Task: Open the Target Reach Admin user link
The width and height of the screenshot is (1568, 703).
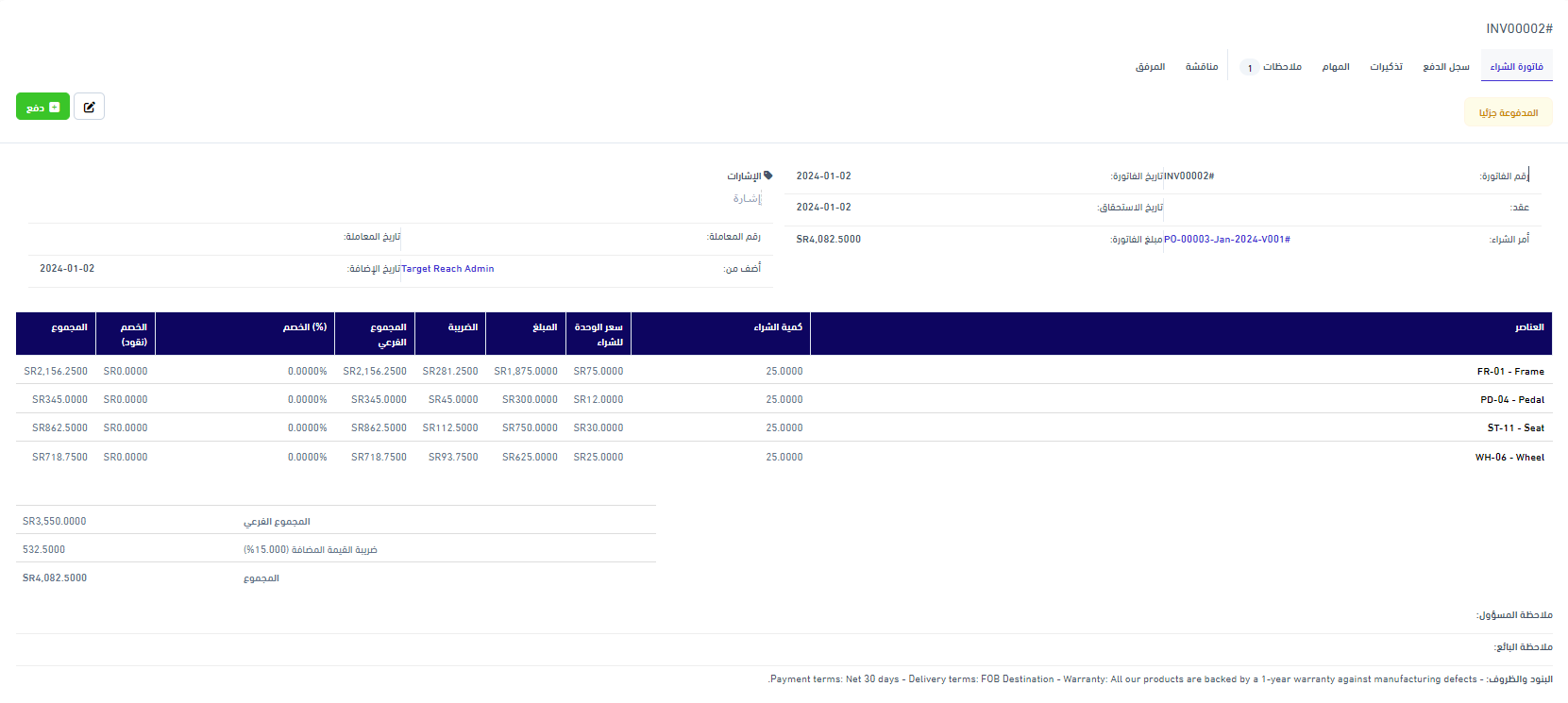Action: click(x=447, y=269)
